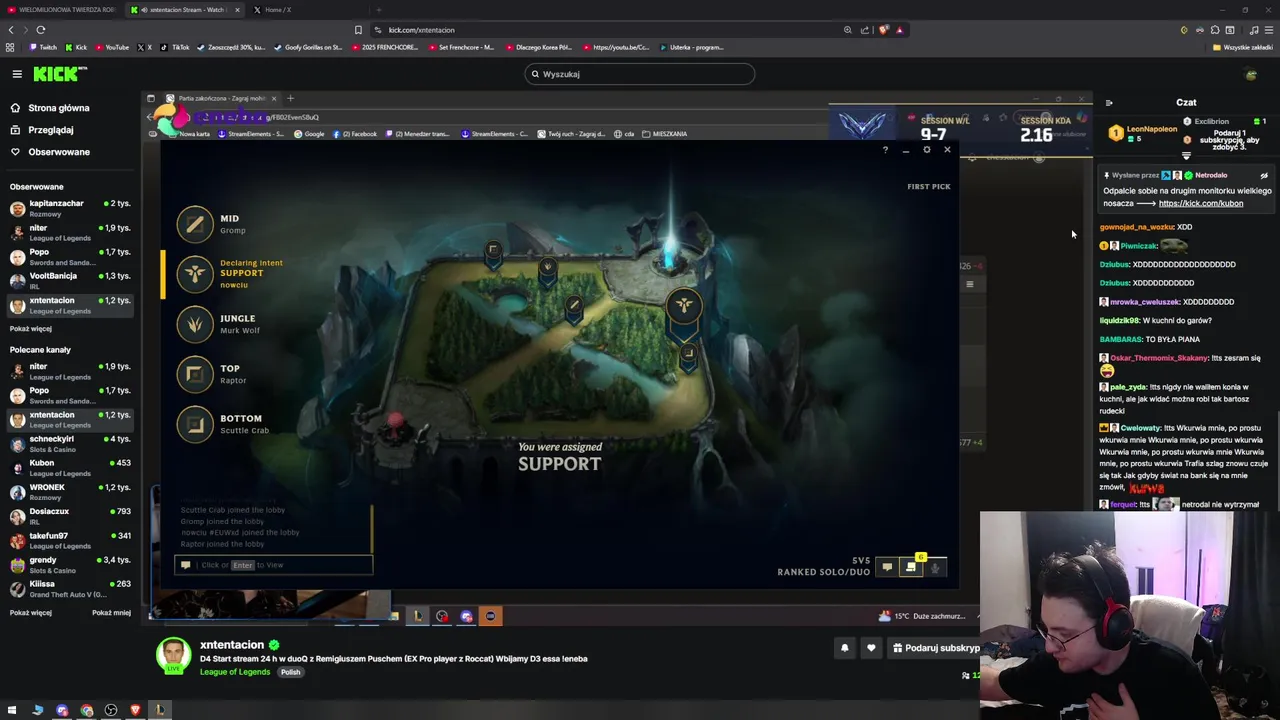Open League client settings gear
The image size is (1280, 720).
click(x=926, y=150)
